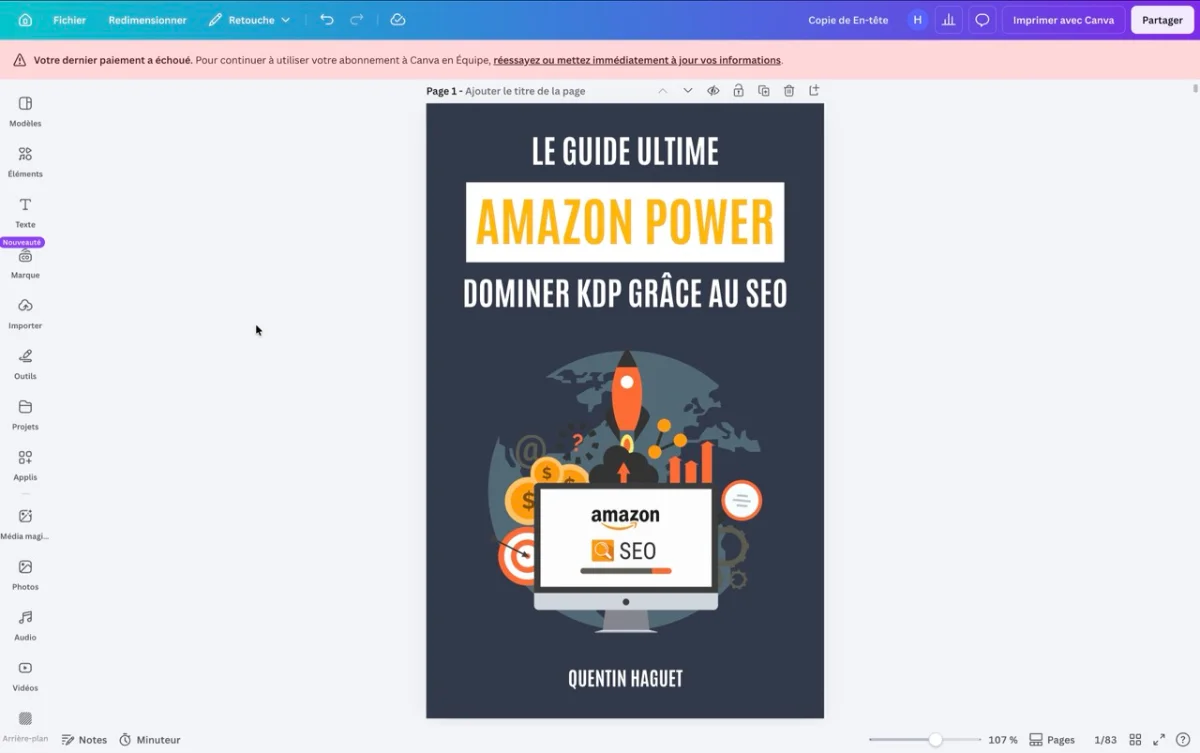This screenshot has width=1200, height=753.
Task: Click the vertical scrollbar thumb
Action: point(1195,88)
